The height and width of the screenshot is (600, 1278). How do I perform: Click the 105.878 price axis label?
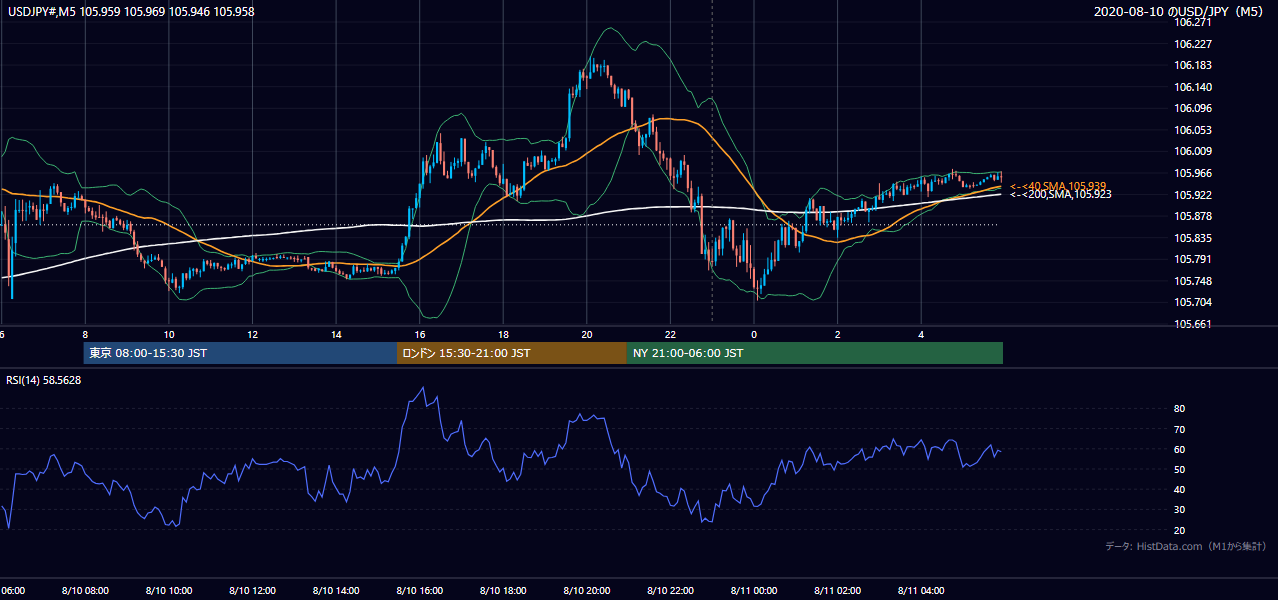pyautogui.click(x=1193, y=216)
